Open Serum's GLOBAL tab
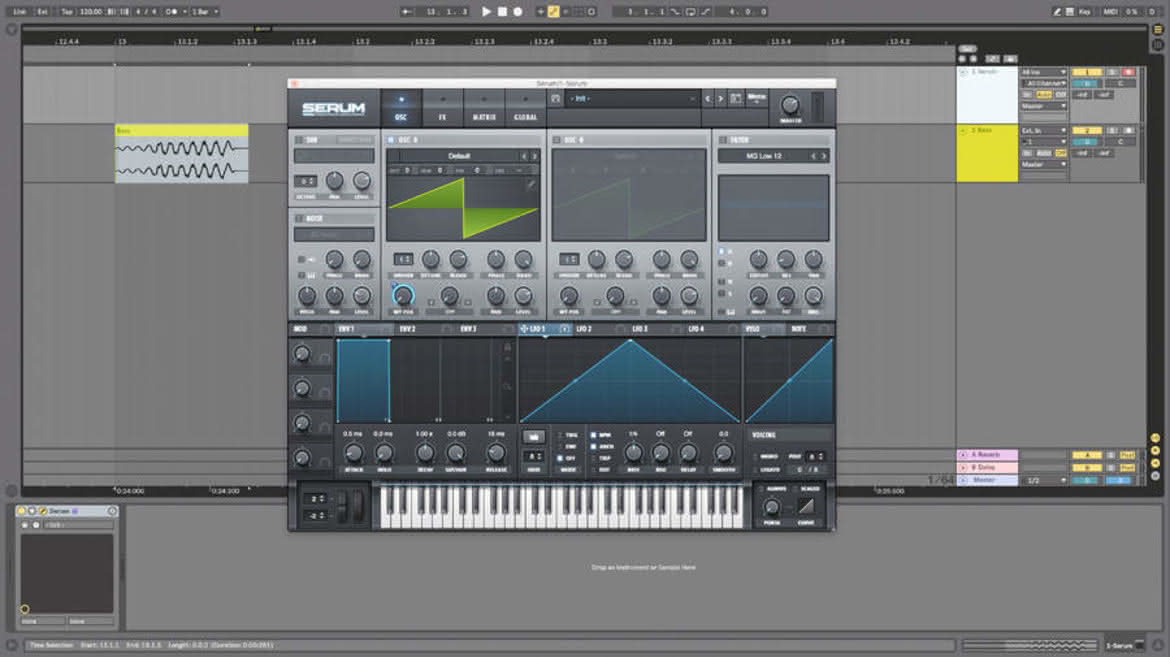Viewport: 1170px width, 657px height. [525, 108]
